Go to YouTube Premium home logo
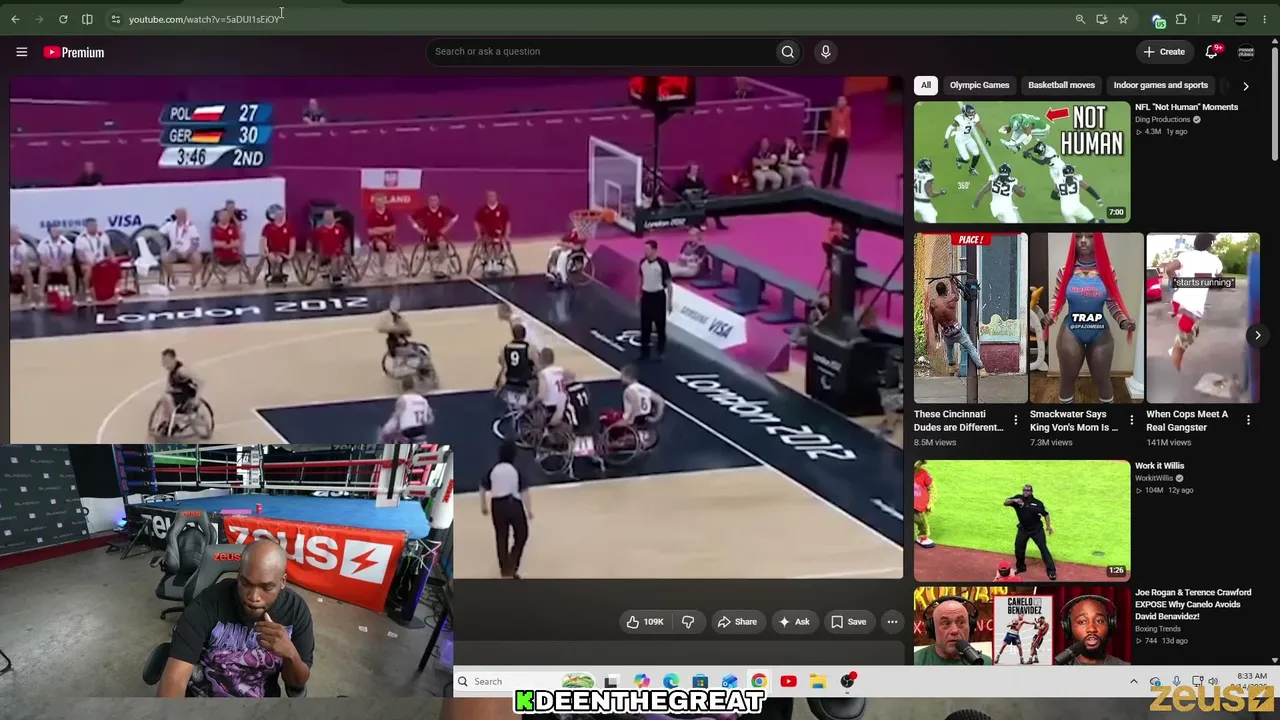Screen dimensions: 1280x720 pos(74,52)
